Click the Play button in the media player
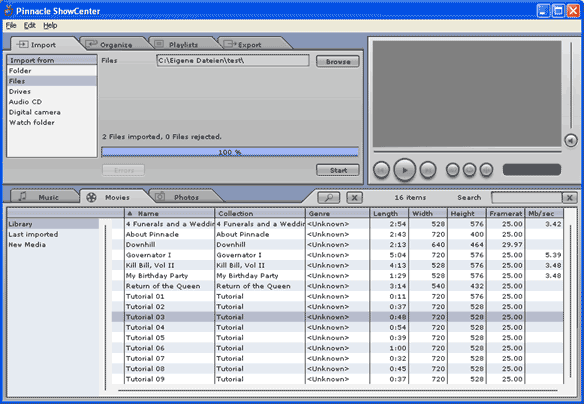Viewport: 584px width, 404px height. coord(404,170)
